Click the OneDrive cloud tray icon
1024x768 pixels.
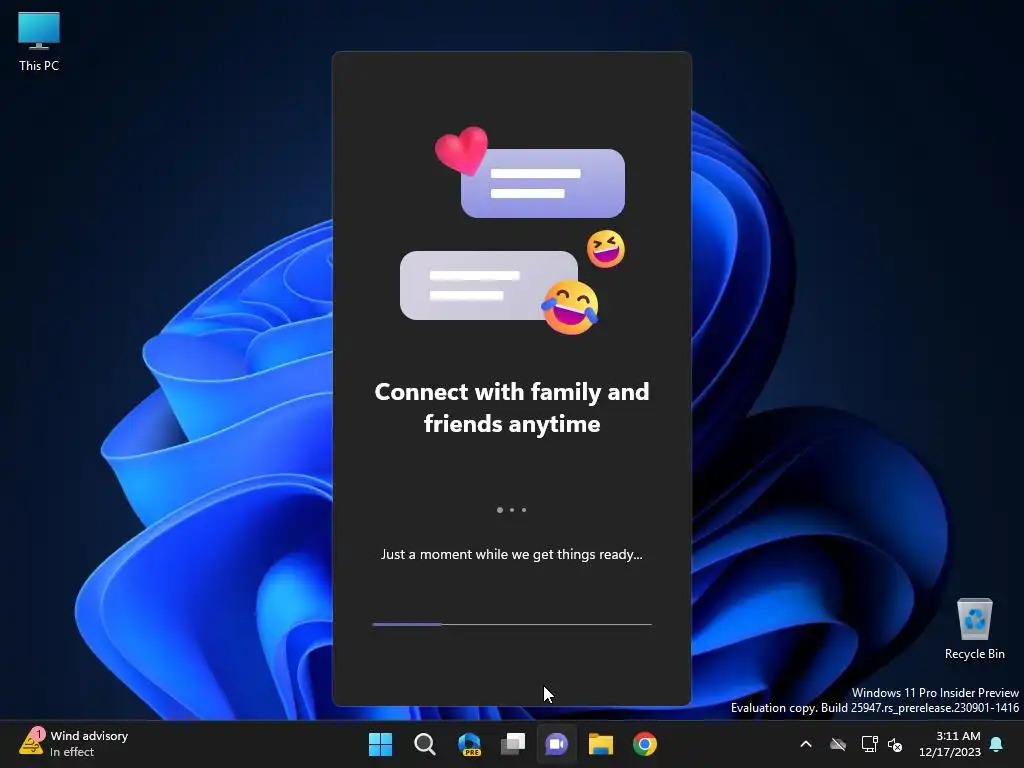(x=838, y=744)
